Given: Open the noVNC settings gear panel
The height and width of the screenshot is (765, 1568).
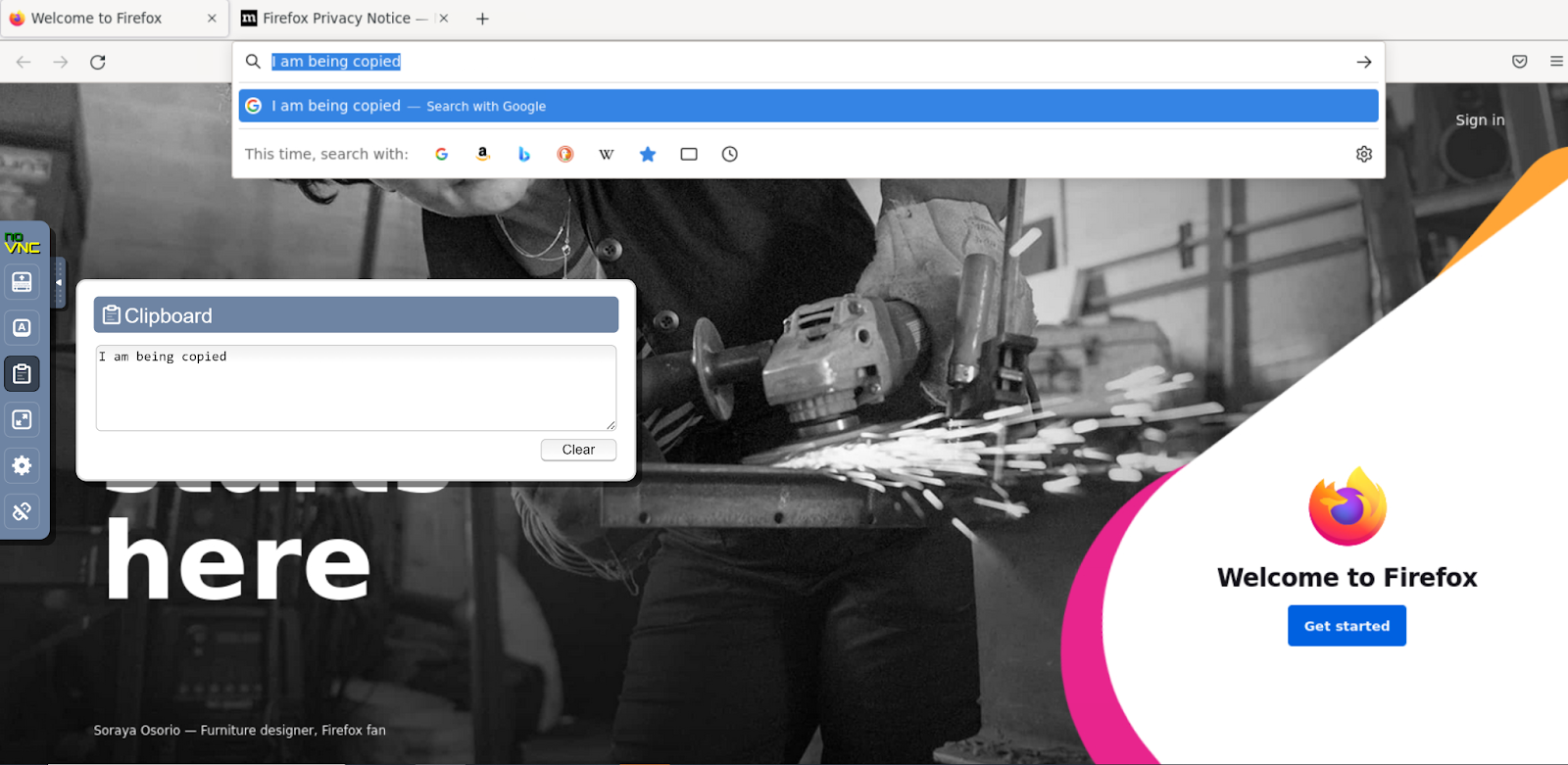Looking at the screenshot, I should coord(22,465).
